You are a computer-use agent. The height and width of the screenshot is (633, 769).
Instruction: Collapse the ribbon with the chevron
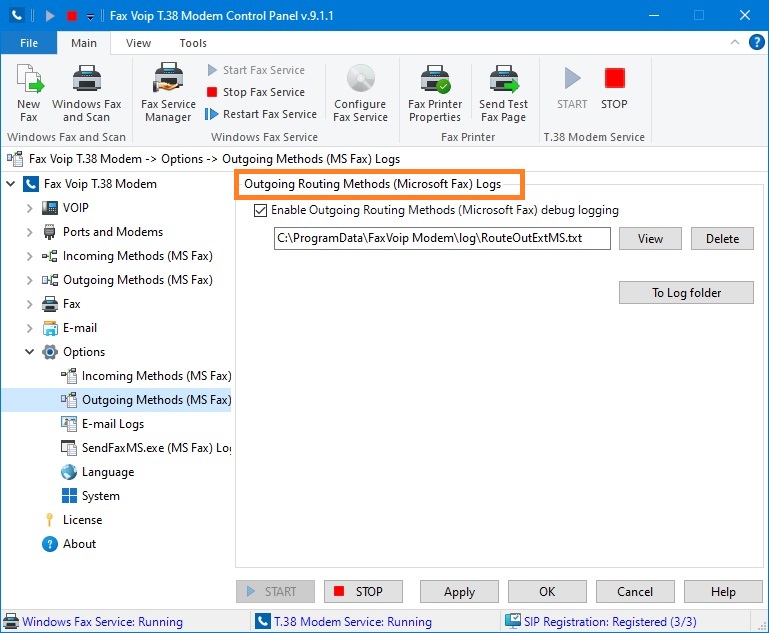point(735,42)
